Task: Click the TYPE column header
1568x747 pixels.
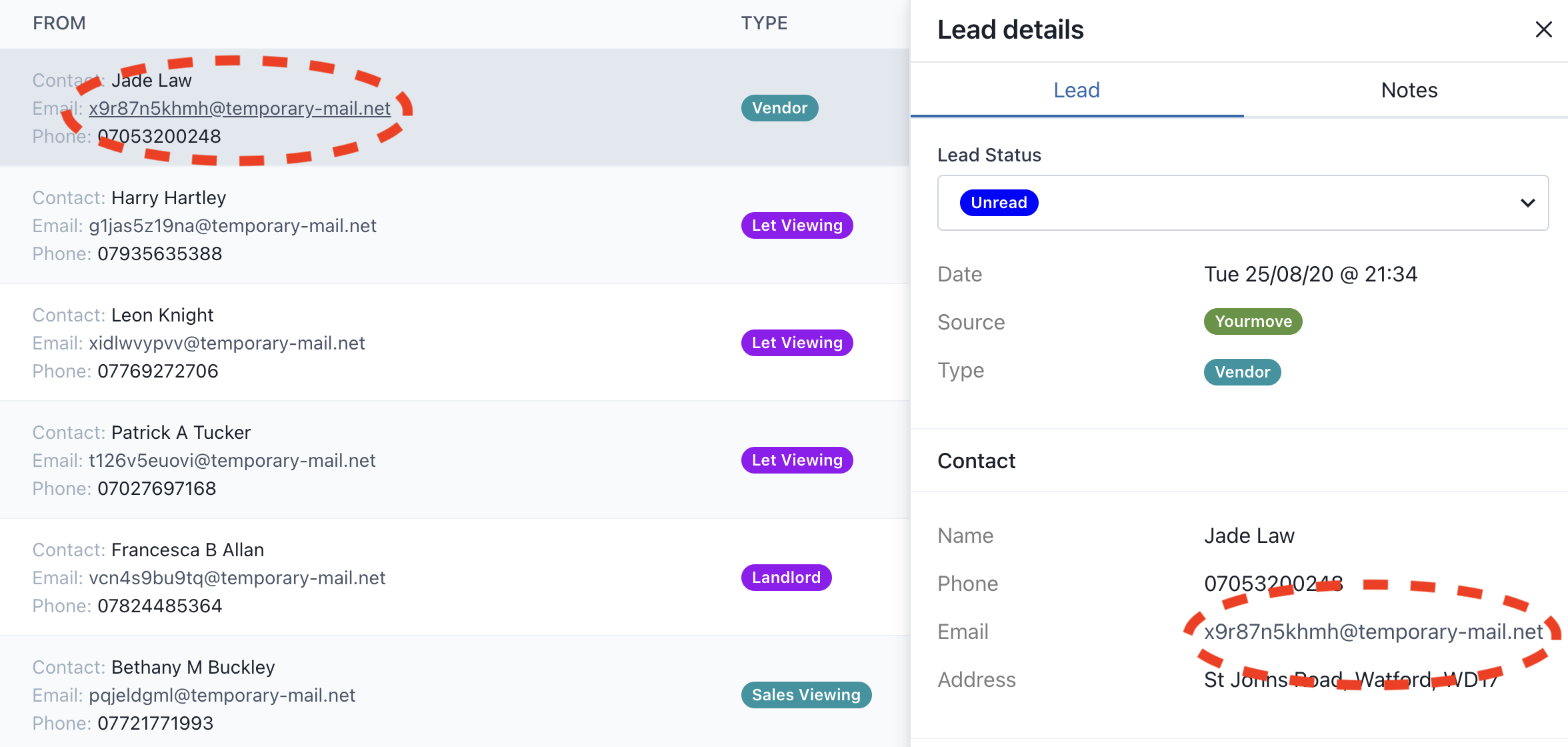Action: pyautogui.click(x=764, y=23)
